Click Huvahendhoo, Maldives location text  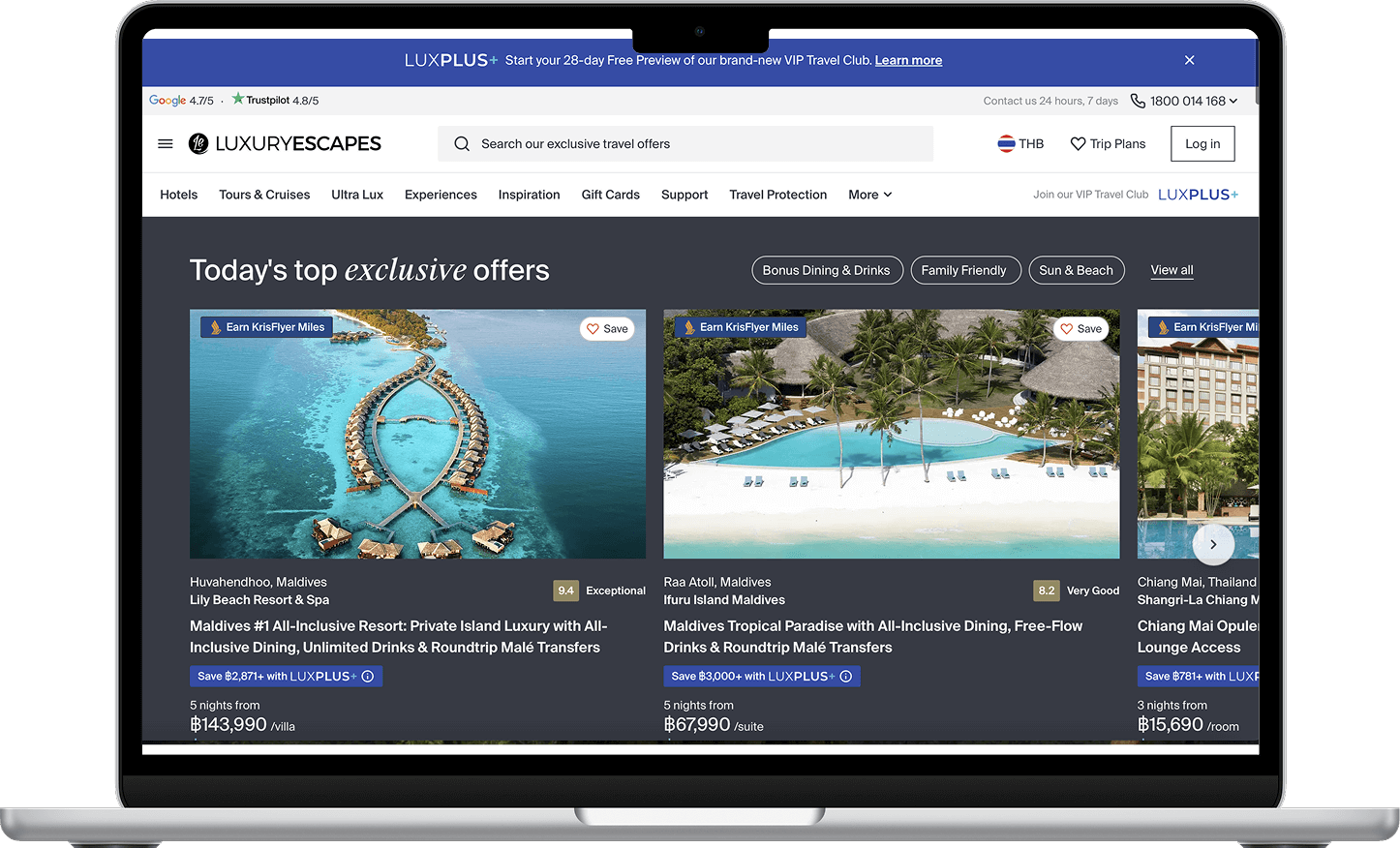[259, 582]
